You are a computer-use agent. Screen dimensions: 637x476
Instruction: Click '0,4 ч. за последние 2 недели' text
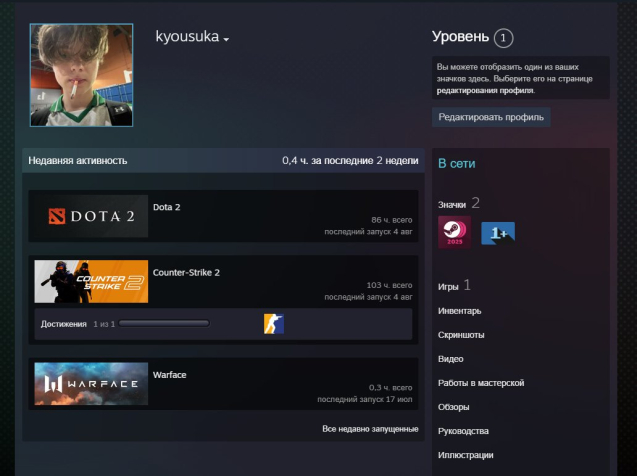(350, 160)
